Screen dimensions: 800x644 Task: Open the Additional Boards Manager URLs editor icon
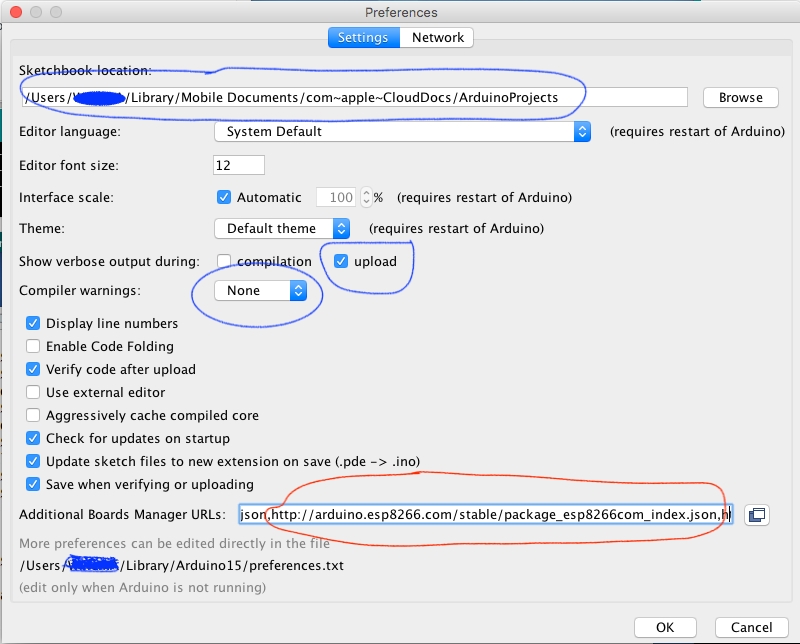coord(757,515)
